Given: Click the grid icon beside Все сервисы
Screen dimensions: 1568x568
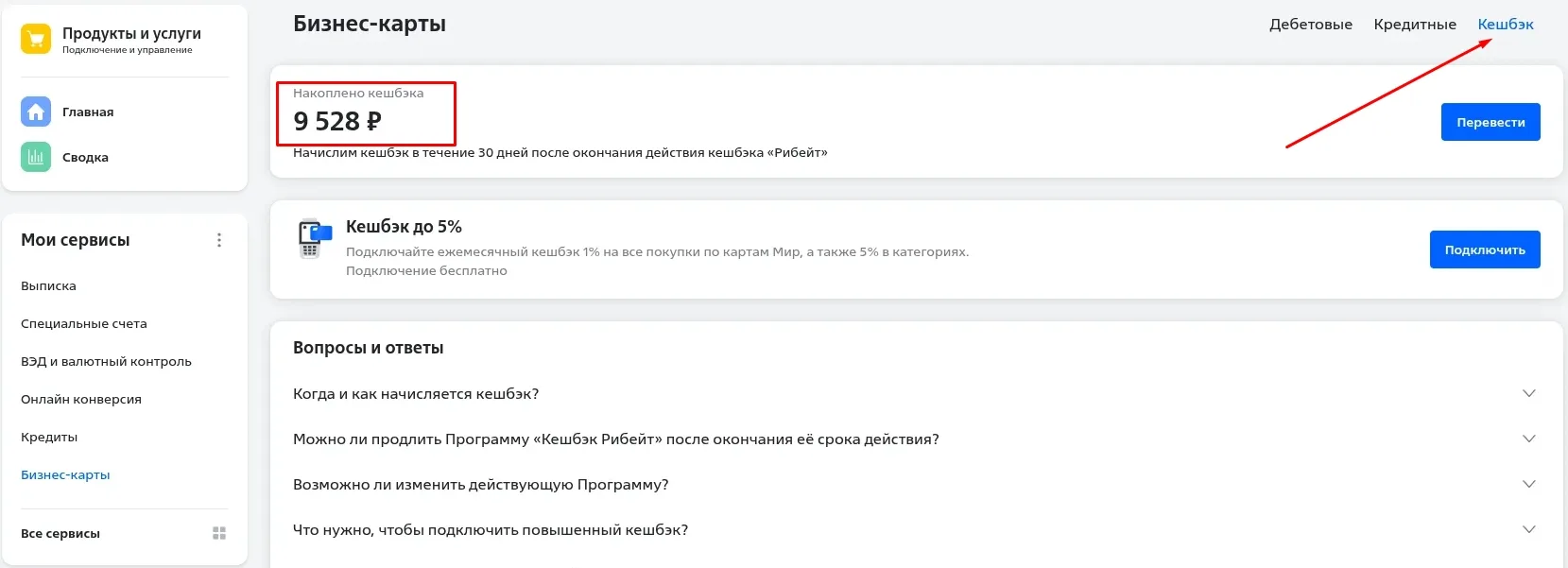Looking at the screenshot, I should click(x=219, y=533).
